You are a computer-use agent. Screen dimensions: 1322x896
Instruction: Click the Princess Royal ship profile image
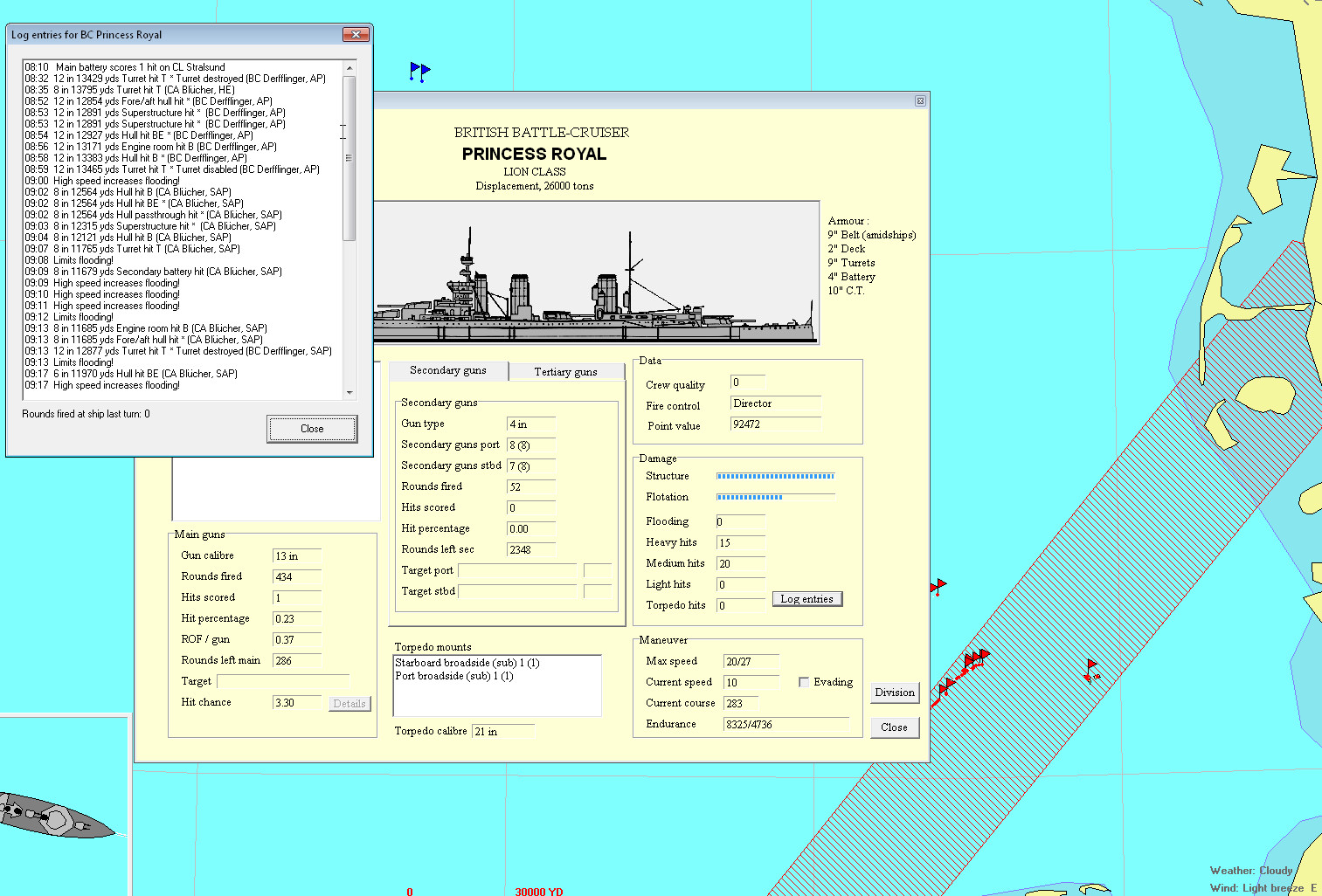(596, 273)
